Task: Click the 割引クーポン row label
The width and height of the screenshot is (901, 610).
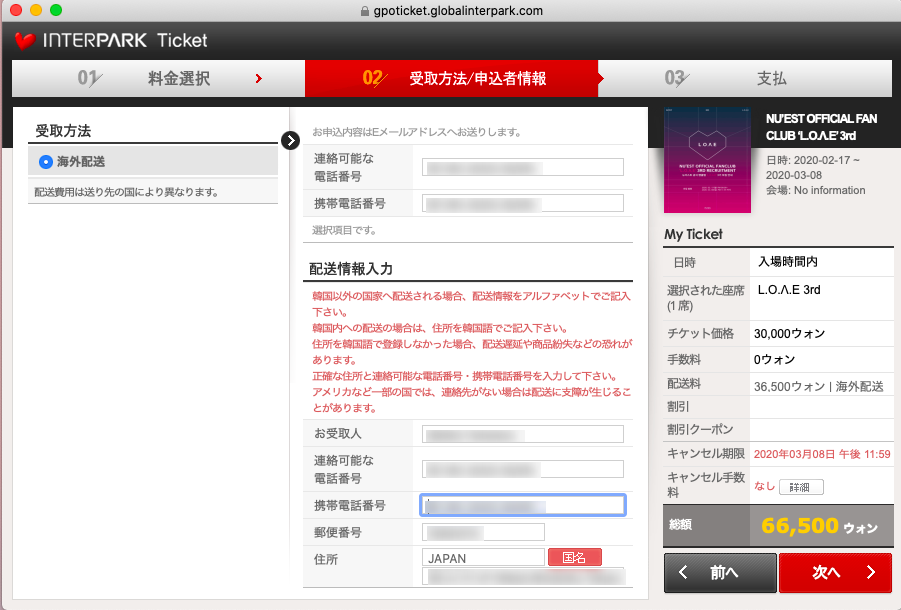Action: click(700, 430)
